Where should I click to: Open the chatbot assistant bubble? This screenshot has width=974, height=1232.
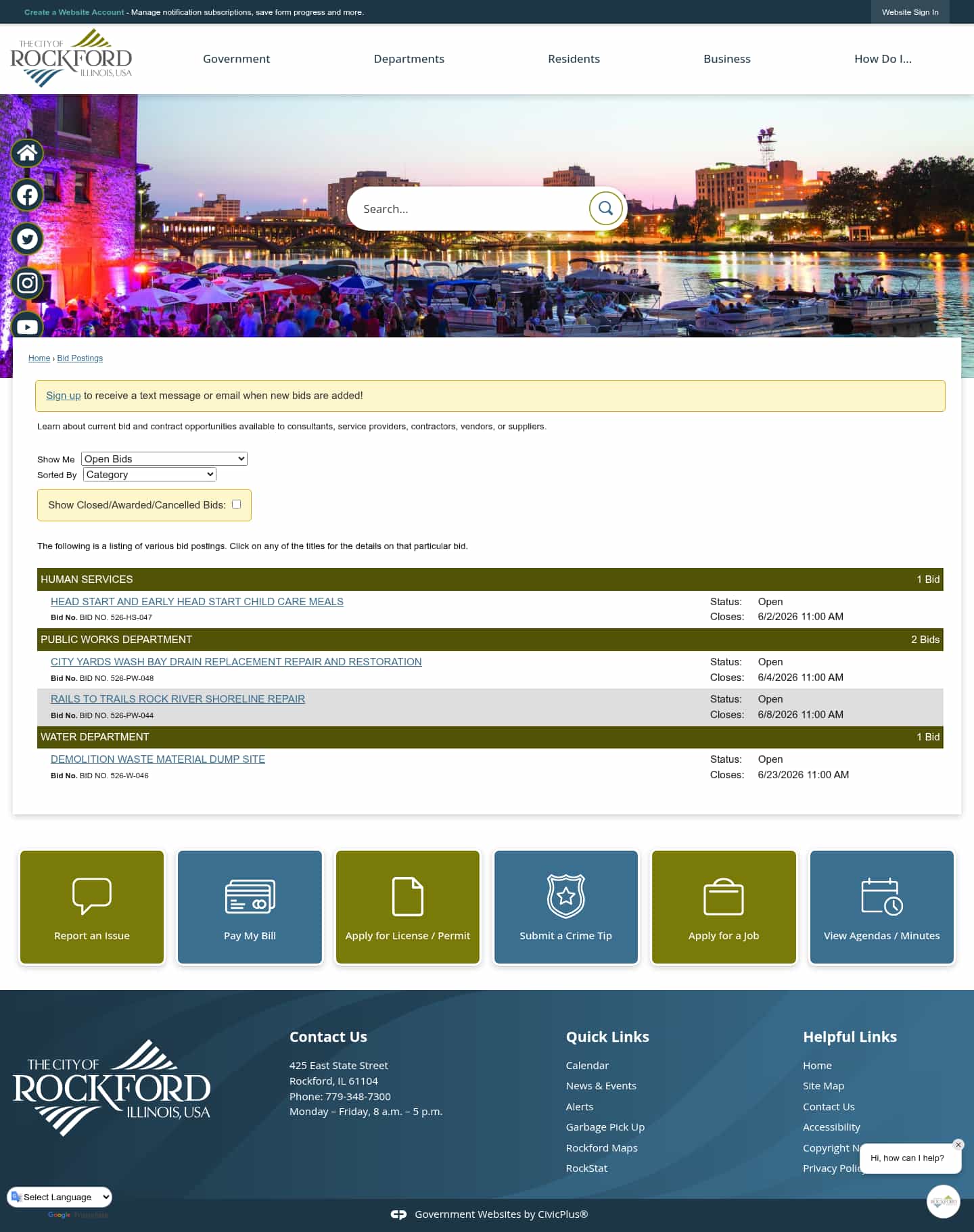pos(944,1202)
